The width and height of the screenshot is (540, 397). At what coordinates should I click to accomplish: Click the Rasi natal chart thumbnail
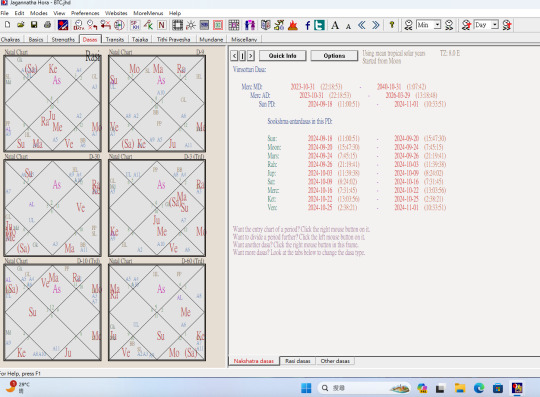point(52,103)
